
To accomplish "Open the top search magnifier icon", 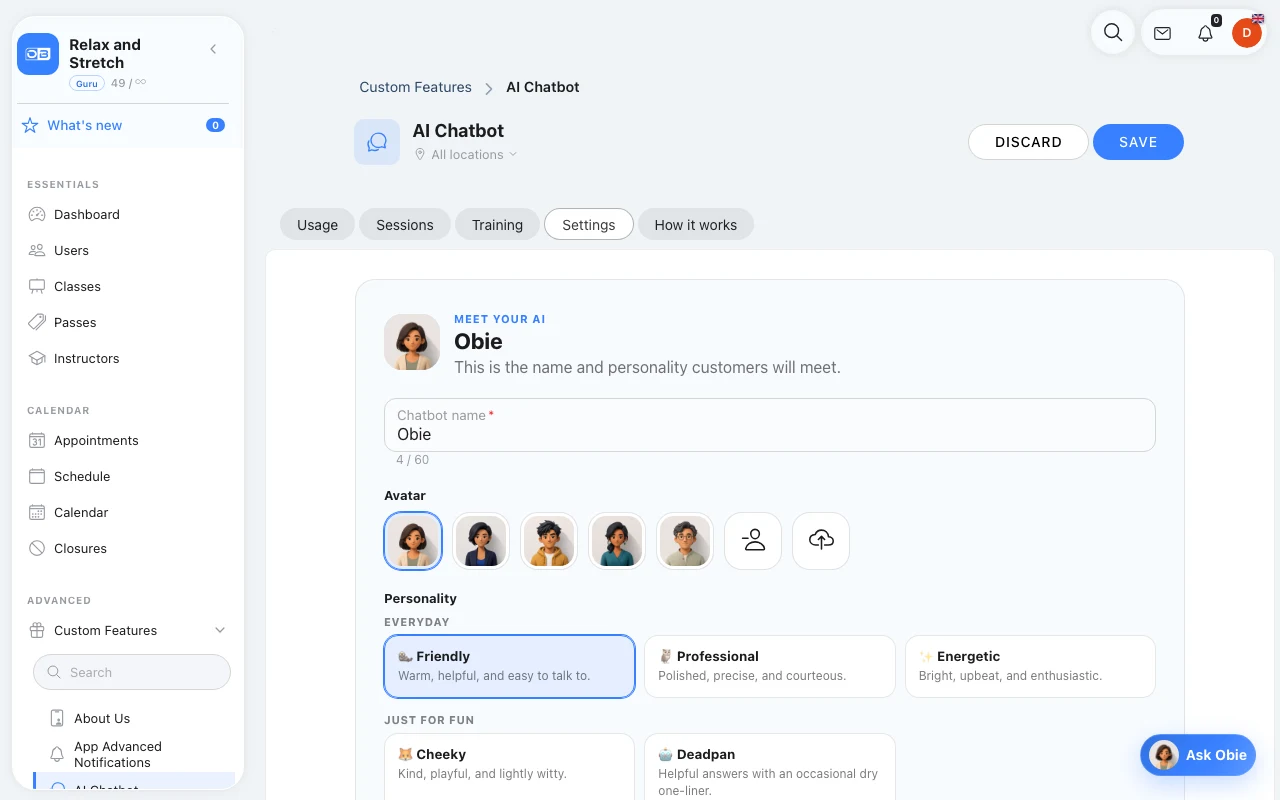I will point(1113,32).
